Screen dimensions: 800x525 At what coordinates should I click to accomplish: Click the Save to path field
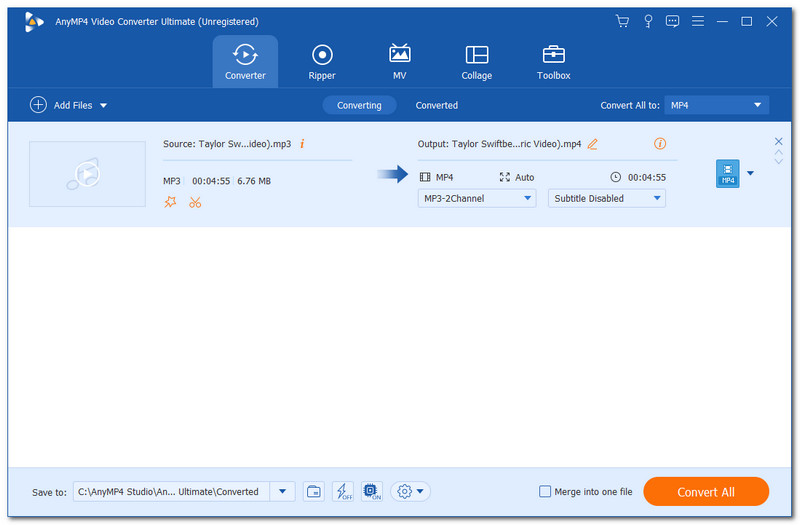coord(171,492)
